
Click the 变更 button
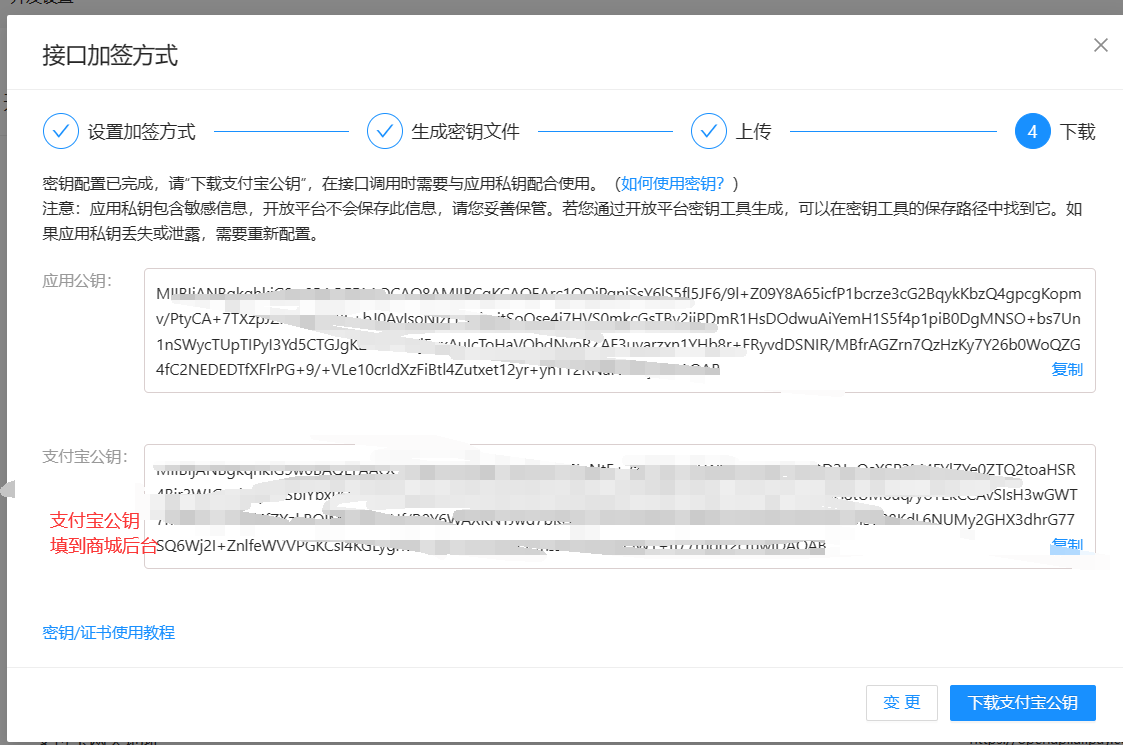[x=902, y=703]
